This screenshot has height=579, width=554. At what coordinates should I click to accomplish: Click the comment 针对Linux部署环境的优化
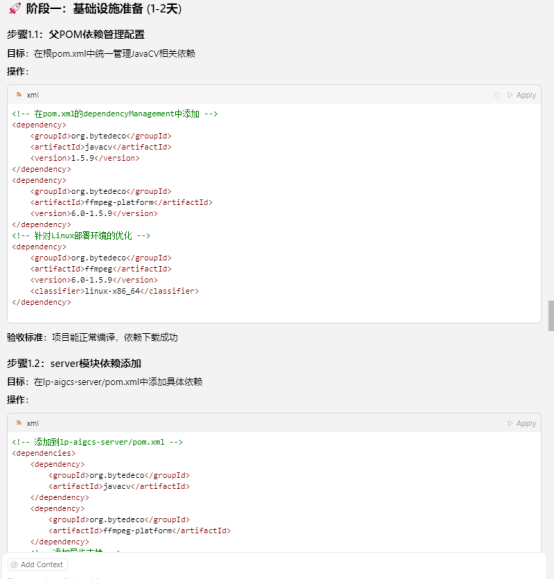tap(81, 236)
